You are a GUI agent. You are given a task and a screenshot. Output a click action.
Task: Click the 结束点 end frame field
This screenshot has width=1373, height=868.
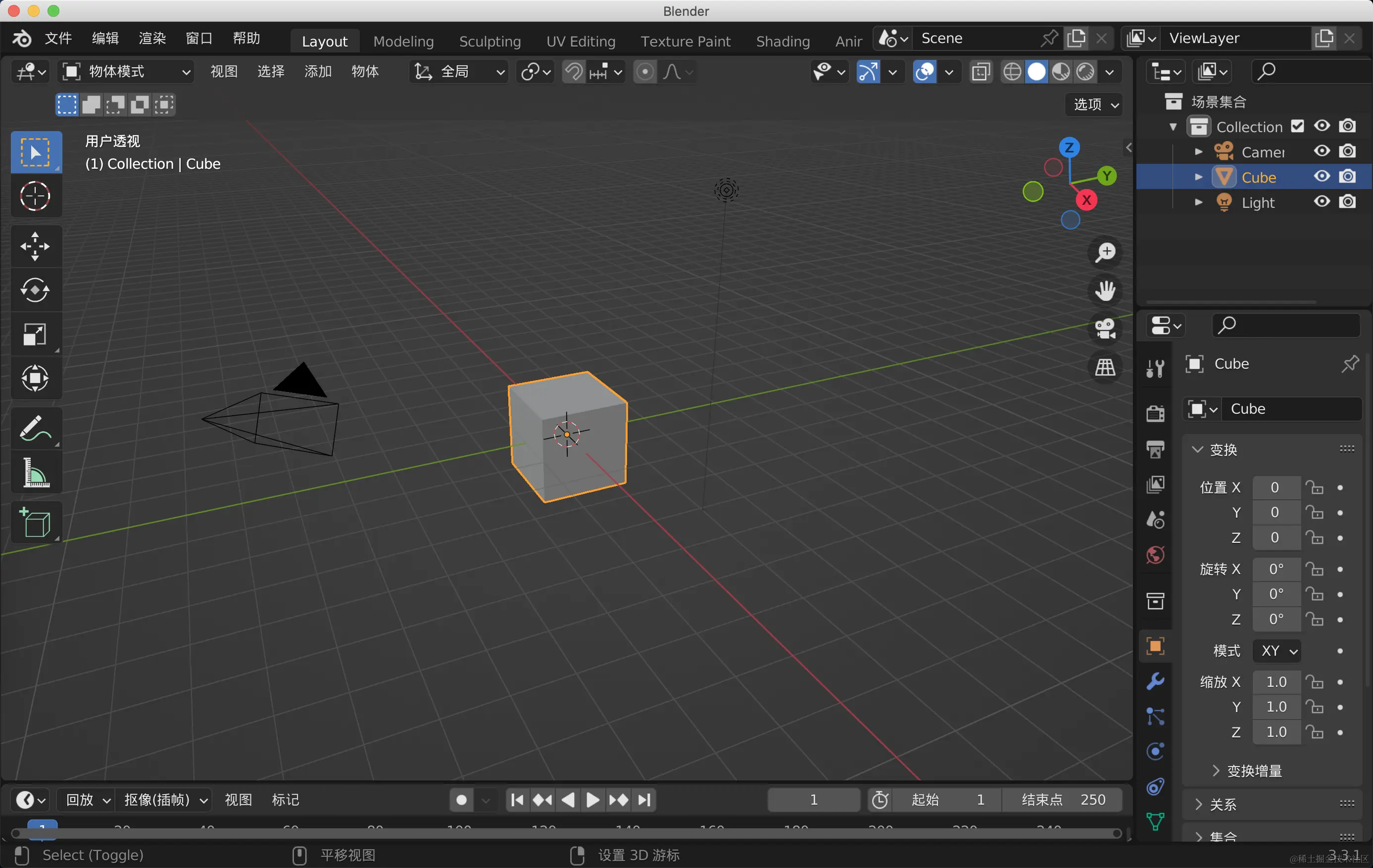click(1063, 800)
